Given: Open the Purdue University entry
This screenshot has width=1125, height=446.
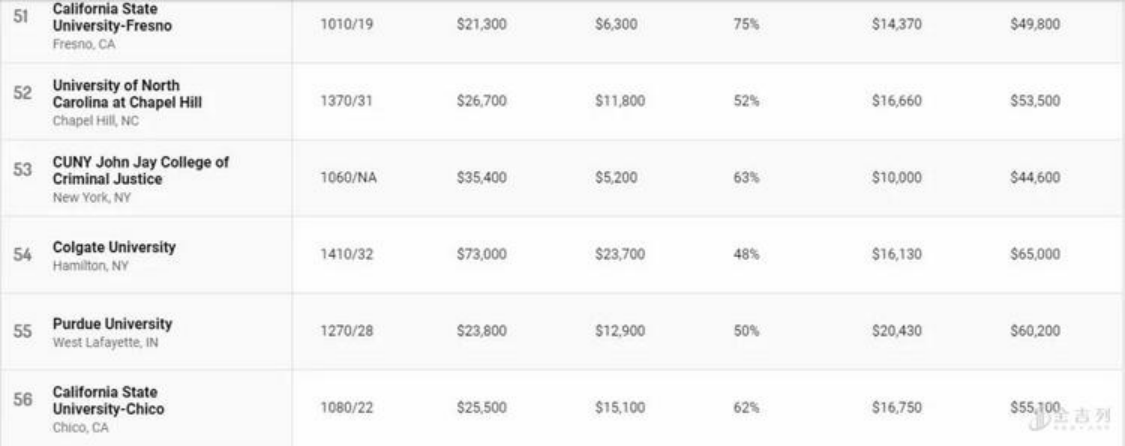Looking at the screenshot, I should coord(112,324).
